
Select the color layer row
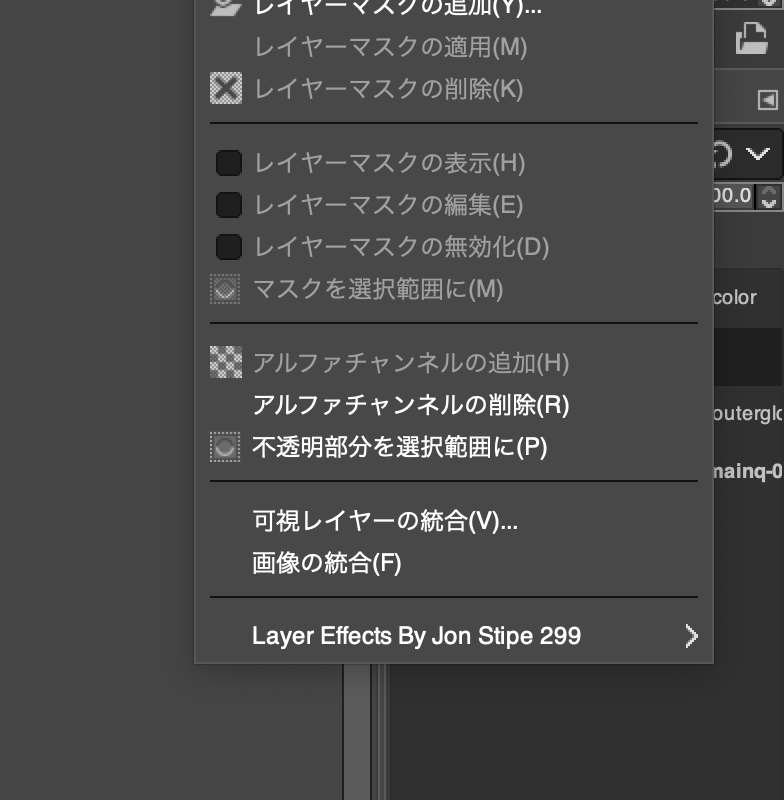pos(749,297)
